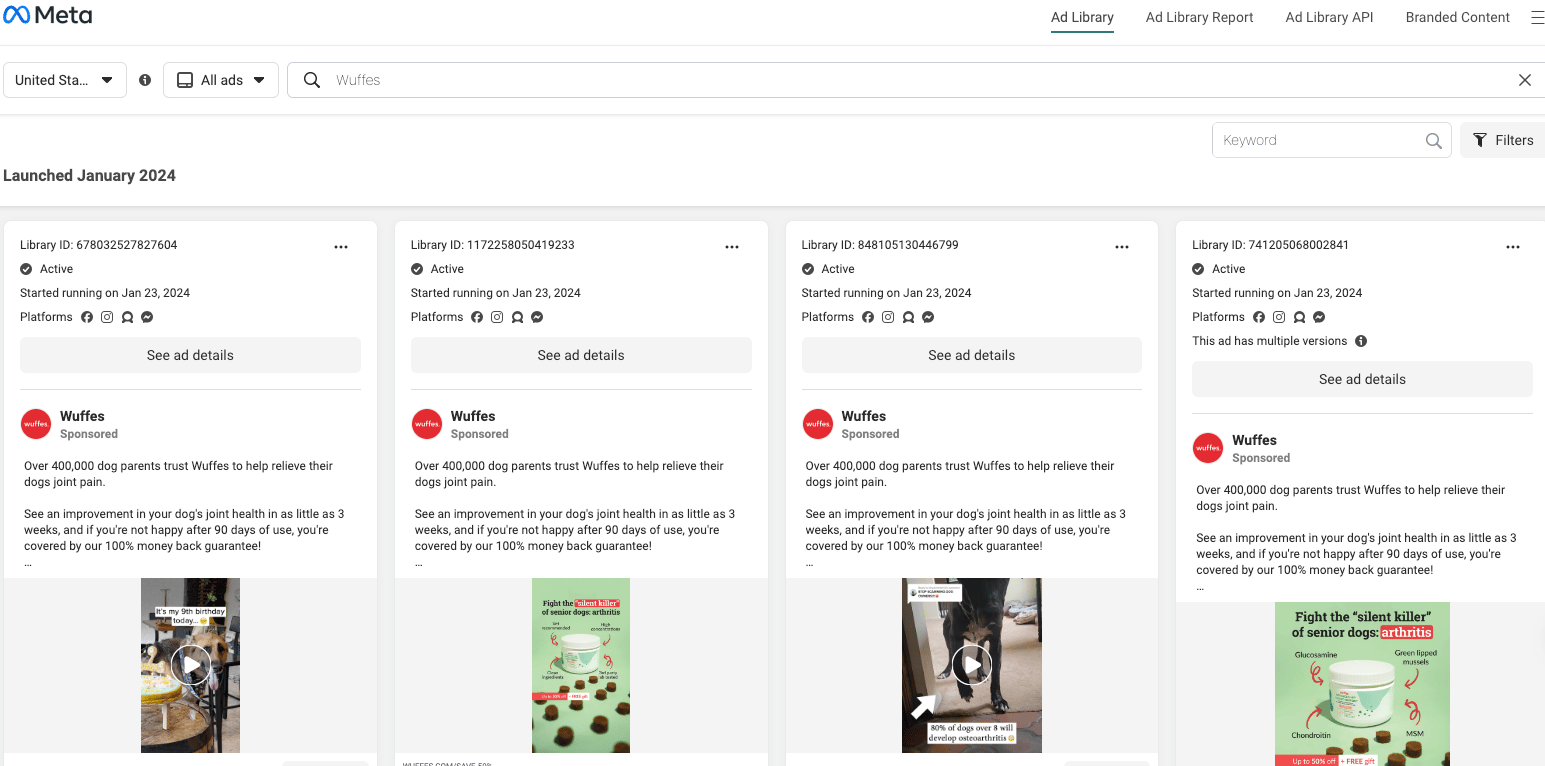The image size is (1545, 766).
Task: Click Wuffes page name on ad 848105130446799
Action: pos(864,416)
